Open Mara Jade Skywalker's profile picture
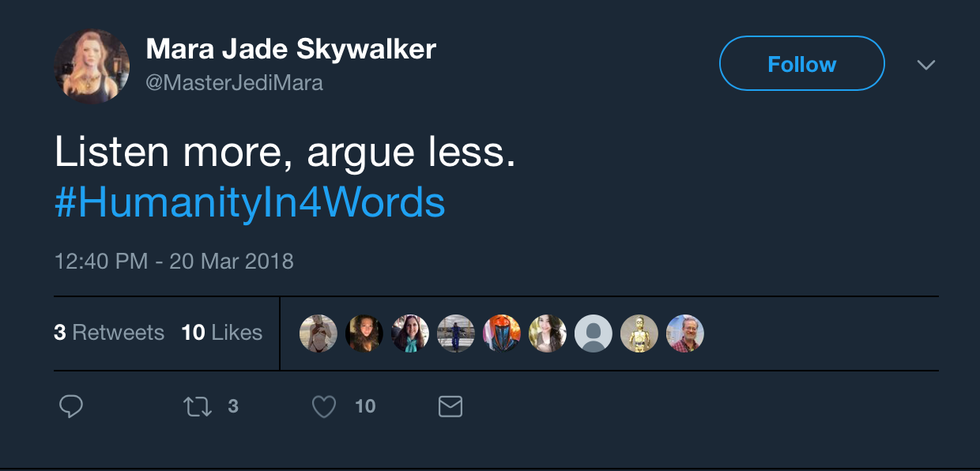 [92, 65]
